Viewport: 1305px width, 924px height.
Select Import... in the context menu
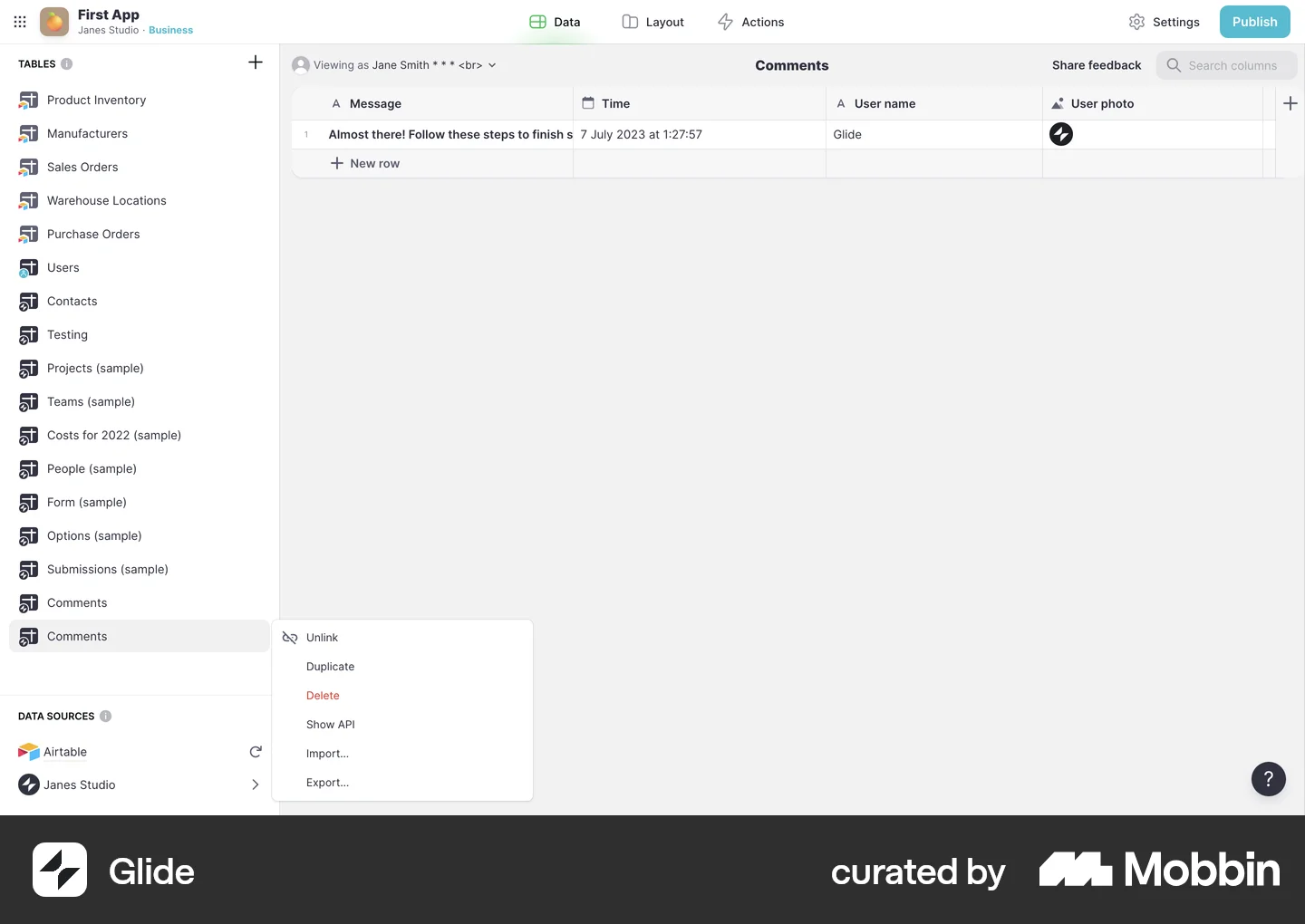click(x=402, y=754)
